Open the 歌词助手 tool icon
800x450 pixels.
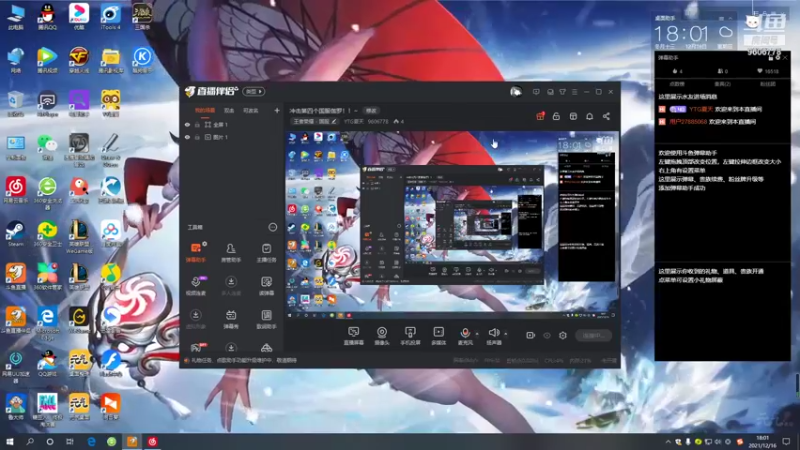266,318
